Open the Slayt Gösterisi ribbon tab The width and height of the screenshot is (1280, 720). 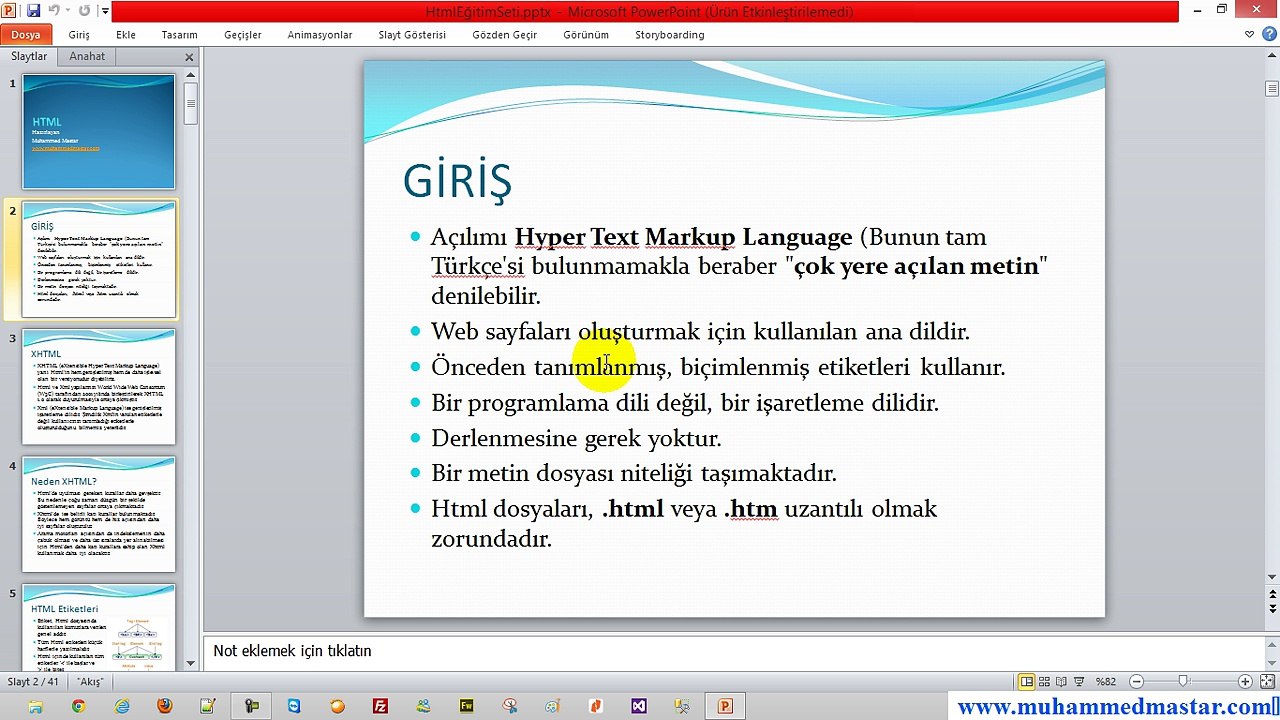click(x=412, y=35)
